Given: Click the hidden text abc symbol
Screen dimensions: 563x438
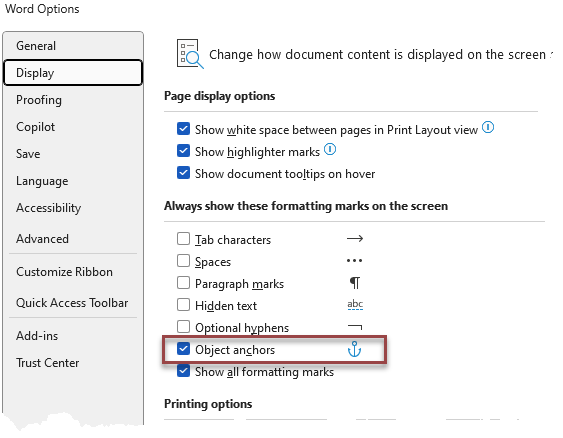Looking at the screenshot, I should 355,305.
